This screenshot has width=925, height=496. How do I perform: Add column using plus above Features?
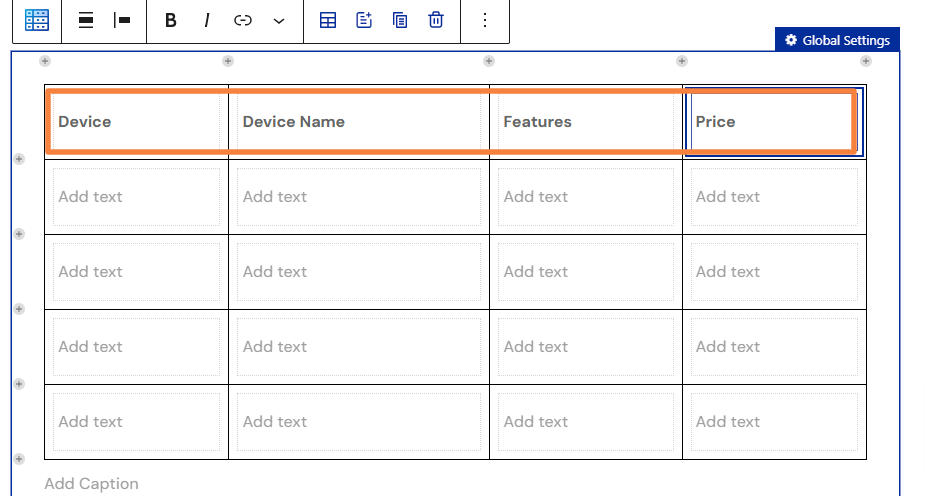click(489, 61)
